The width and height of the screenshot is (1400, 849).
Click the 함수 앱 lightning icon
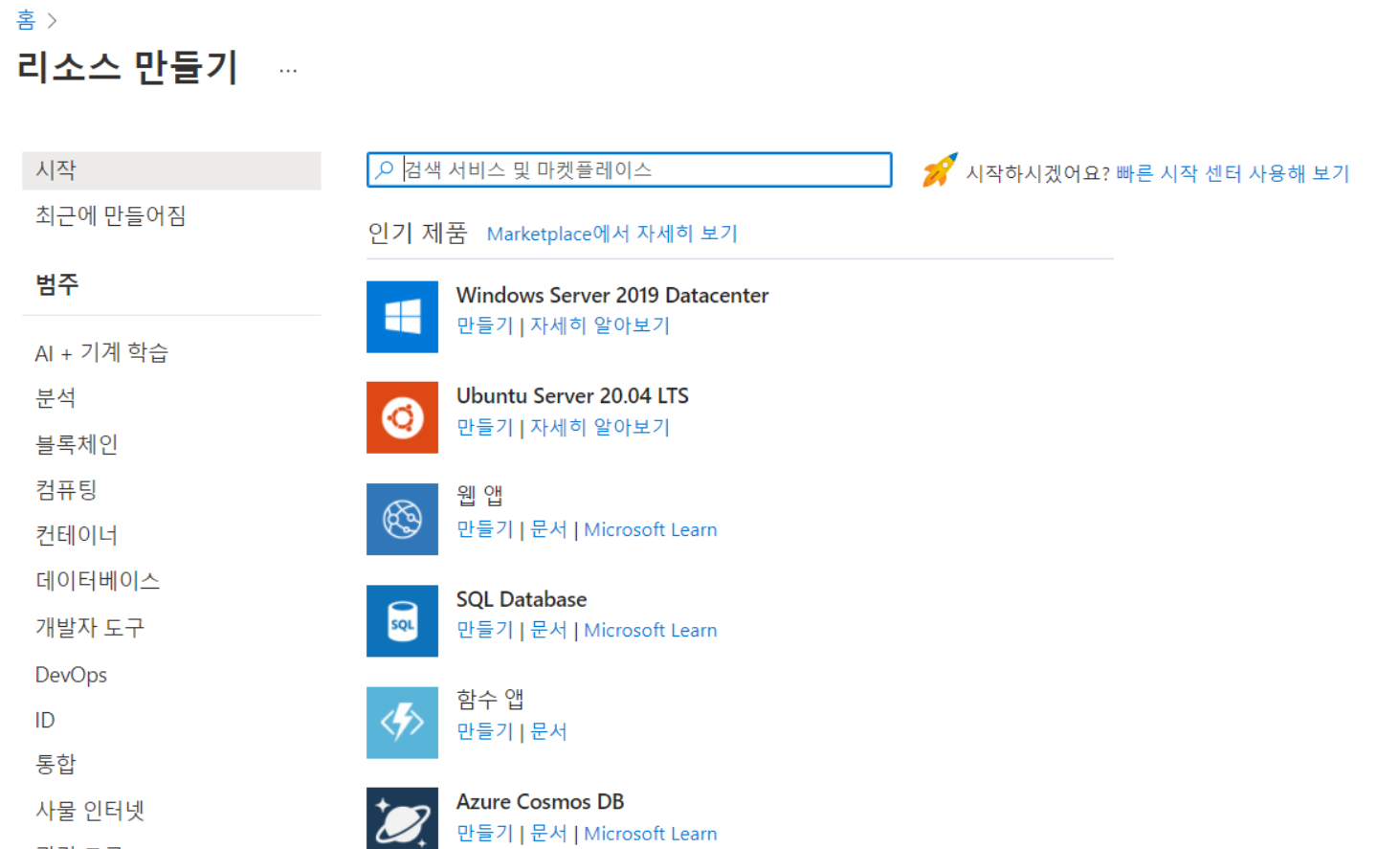click(402, 722)
